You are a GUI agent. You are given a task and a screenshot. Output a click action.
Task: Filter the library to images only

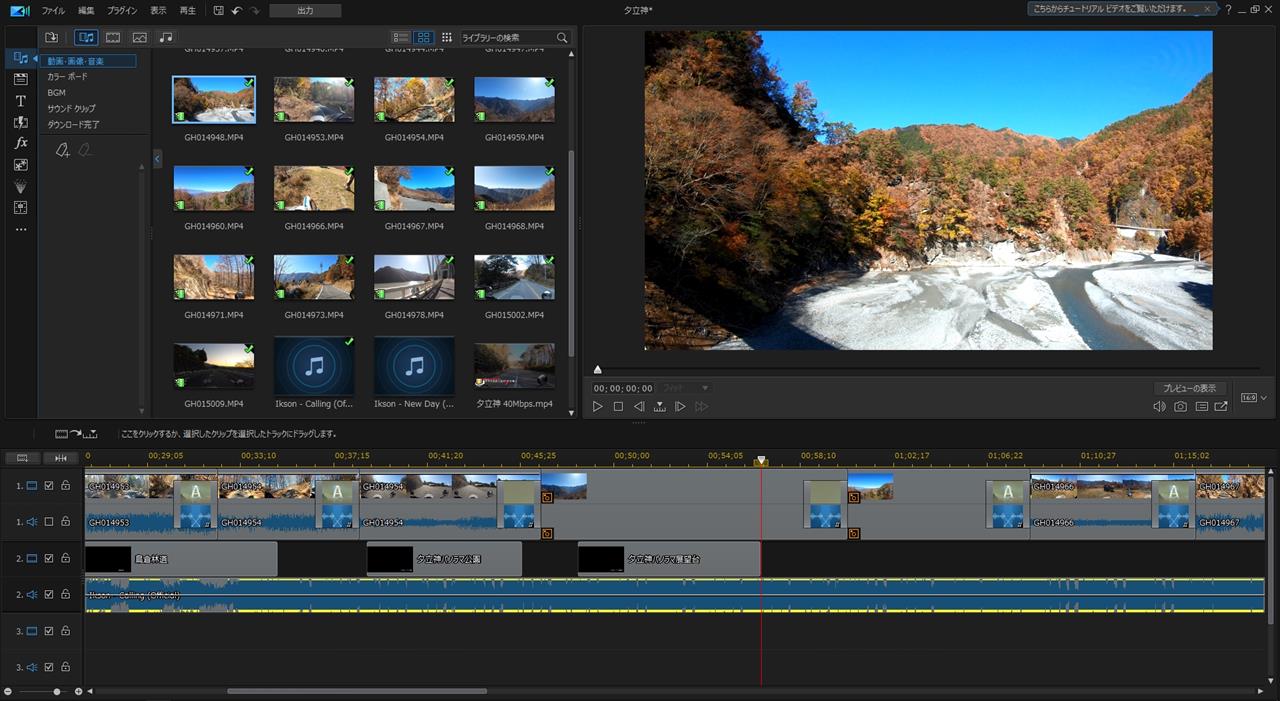point(140,37)
